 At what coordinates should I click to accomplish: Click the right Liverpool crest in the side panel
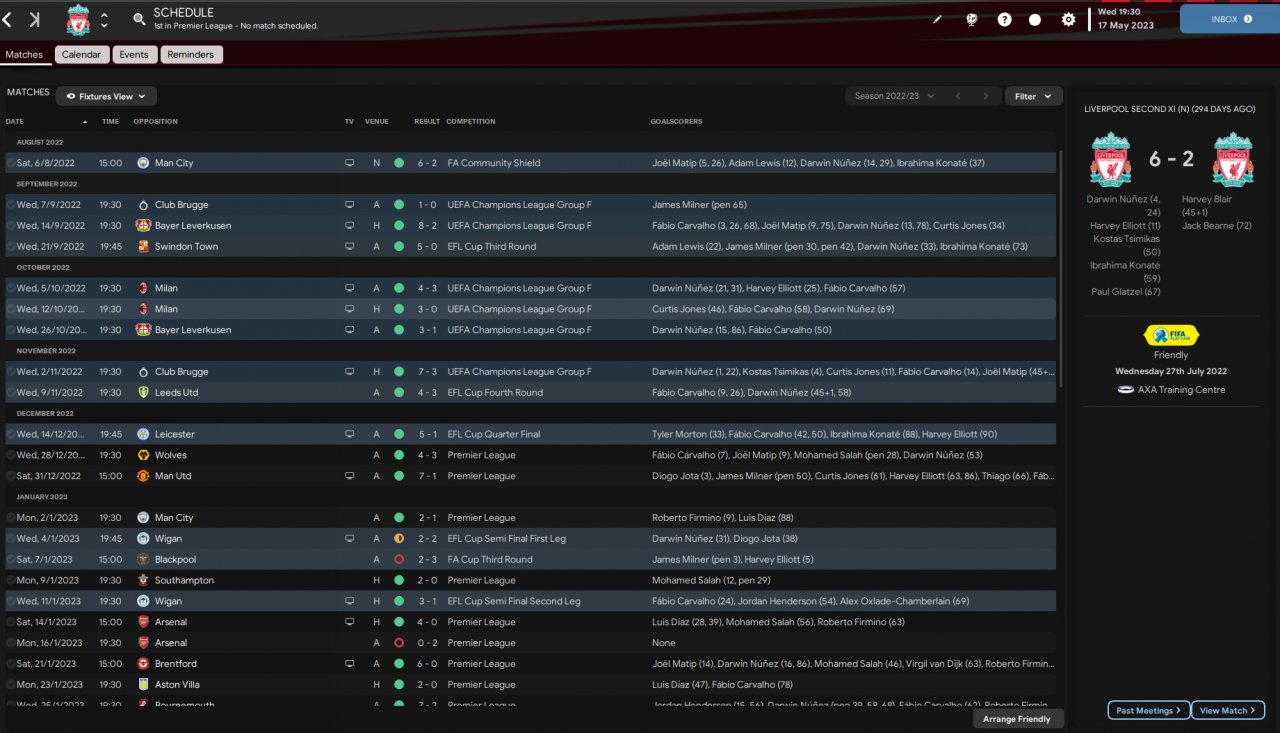click(x=1233, y=159)
